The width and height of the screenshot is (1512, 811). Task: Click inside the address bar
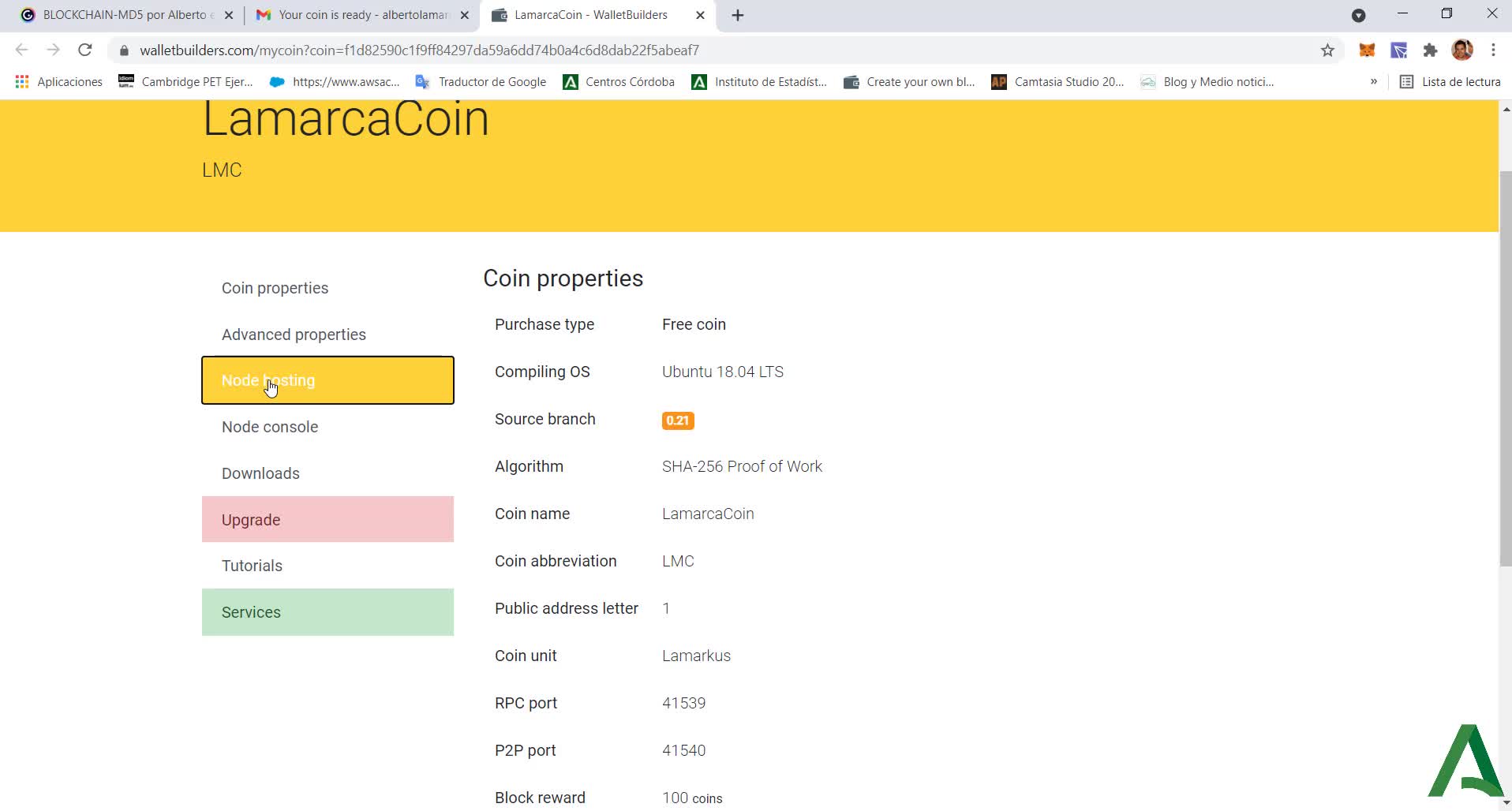(552, 50)
